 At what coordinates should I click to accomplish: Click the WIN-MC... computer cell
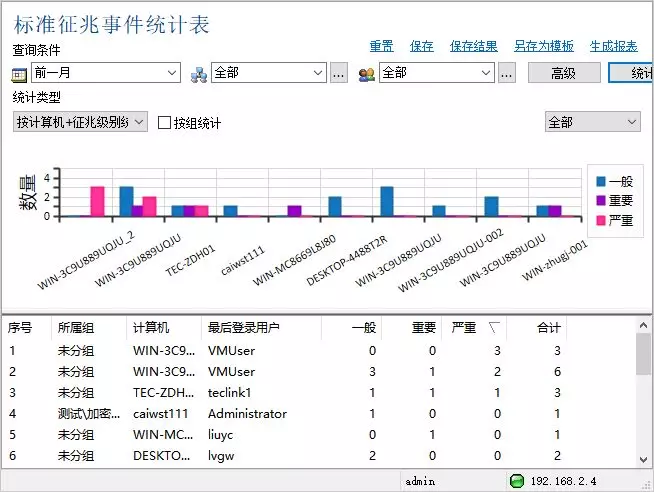click(163, 434)
